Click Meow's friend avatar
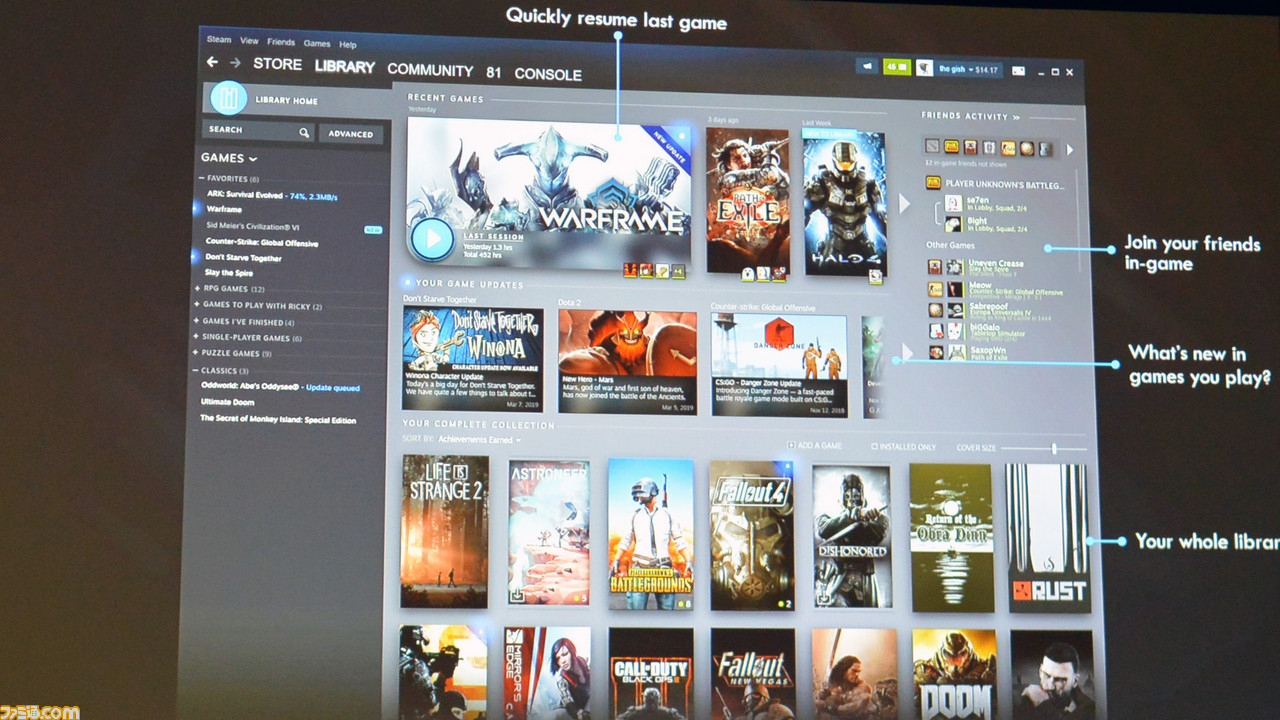 click(x=955, y=289)
